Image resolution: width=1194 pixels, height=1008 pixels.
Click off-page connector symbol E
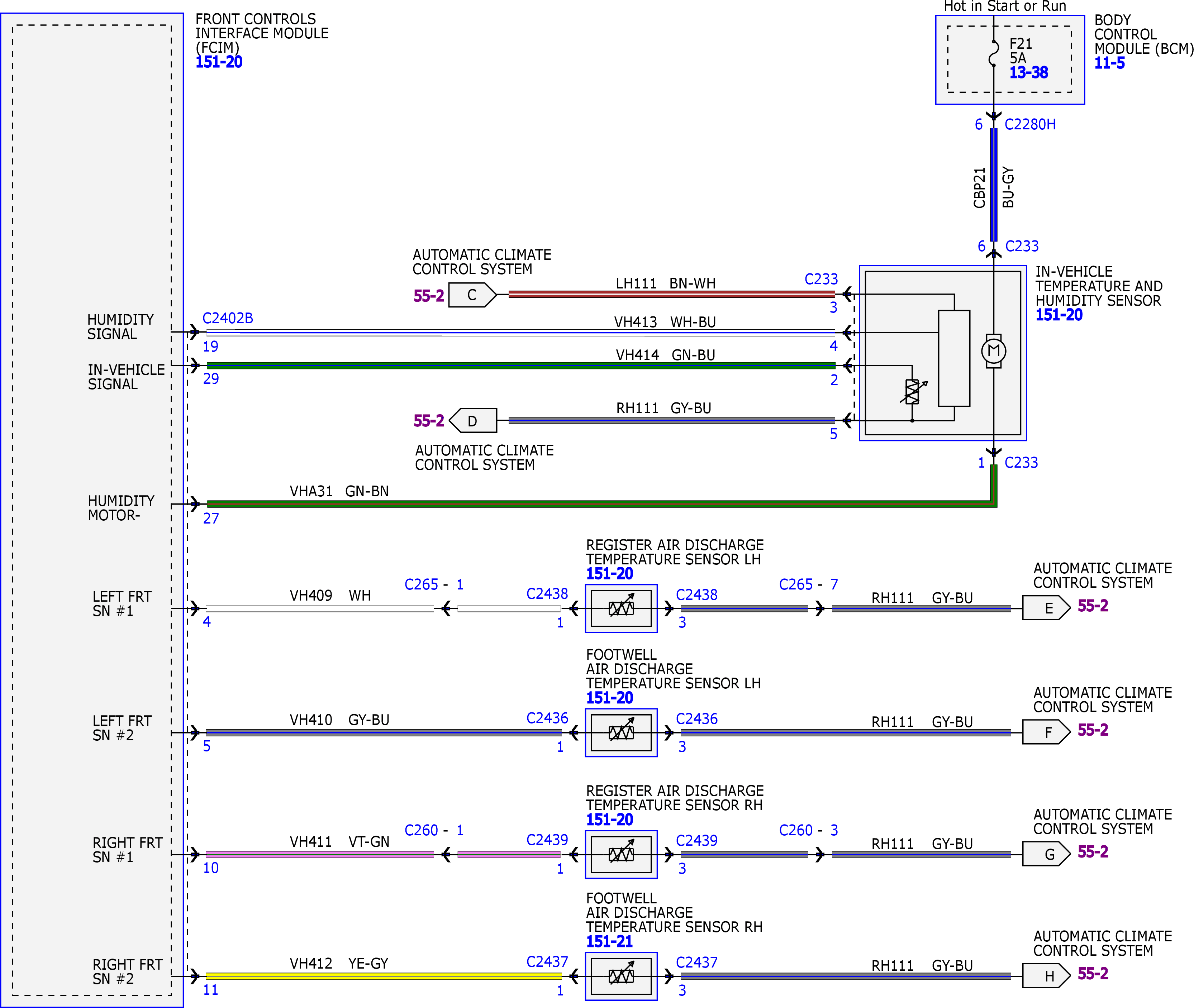[x=1046, y=607]
